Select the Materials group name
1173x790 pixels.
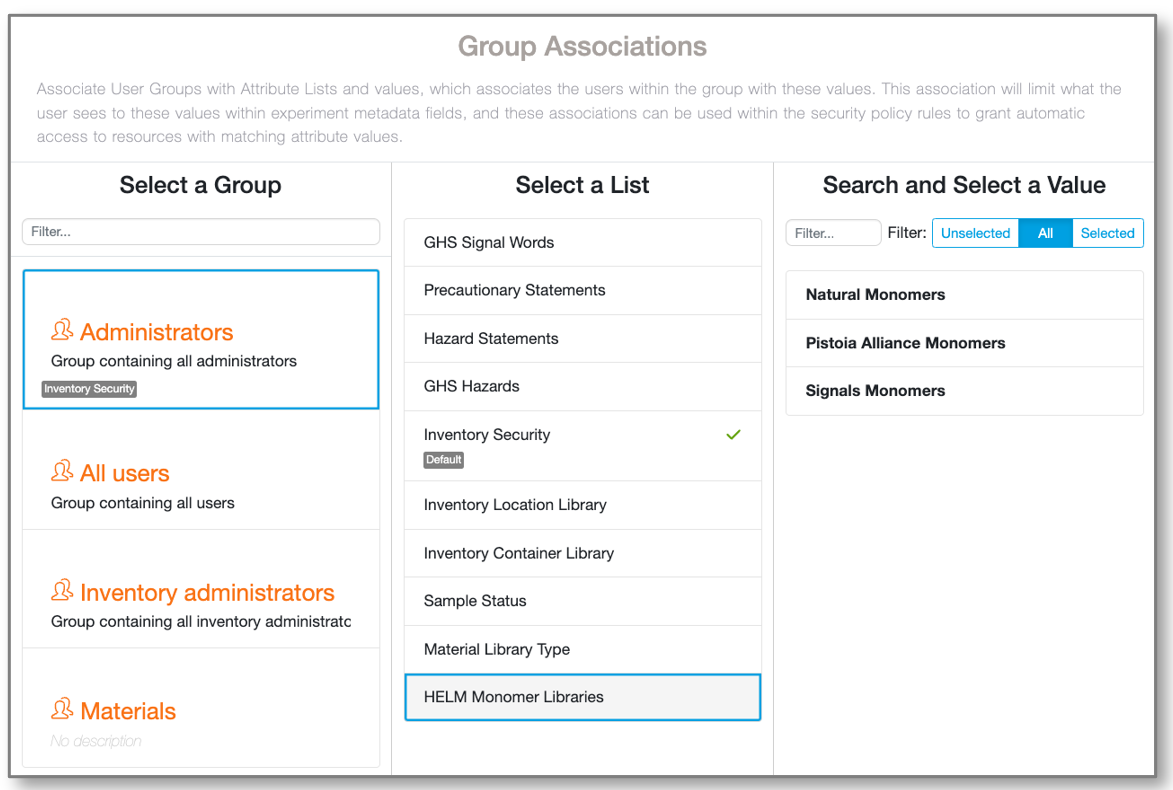pyautogui.click(x=128, y=711)
